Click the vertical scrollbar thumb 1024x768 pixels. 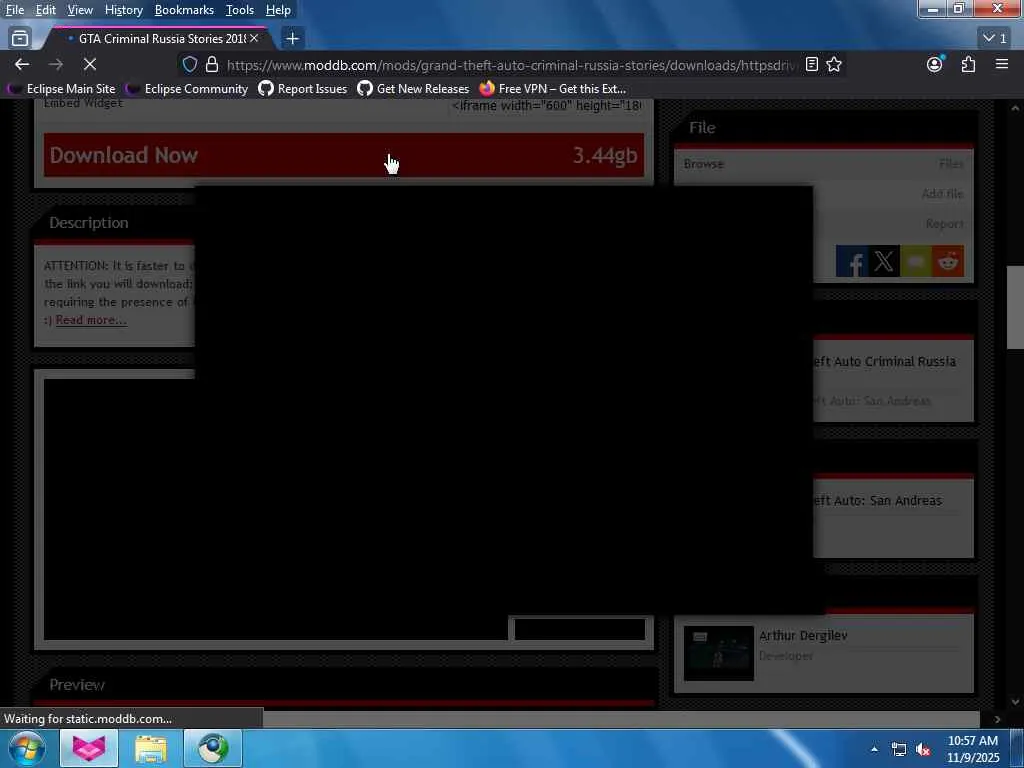(x=1015, y=308)
